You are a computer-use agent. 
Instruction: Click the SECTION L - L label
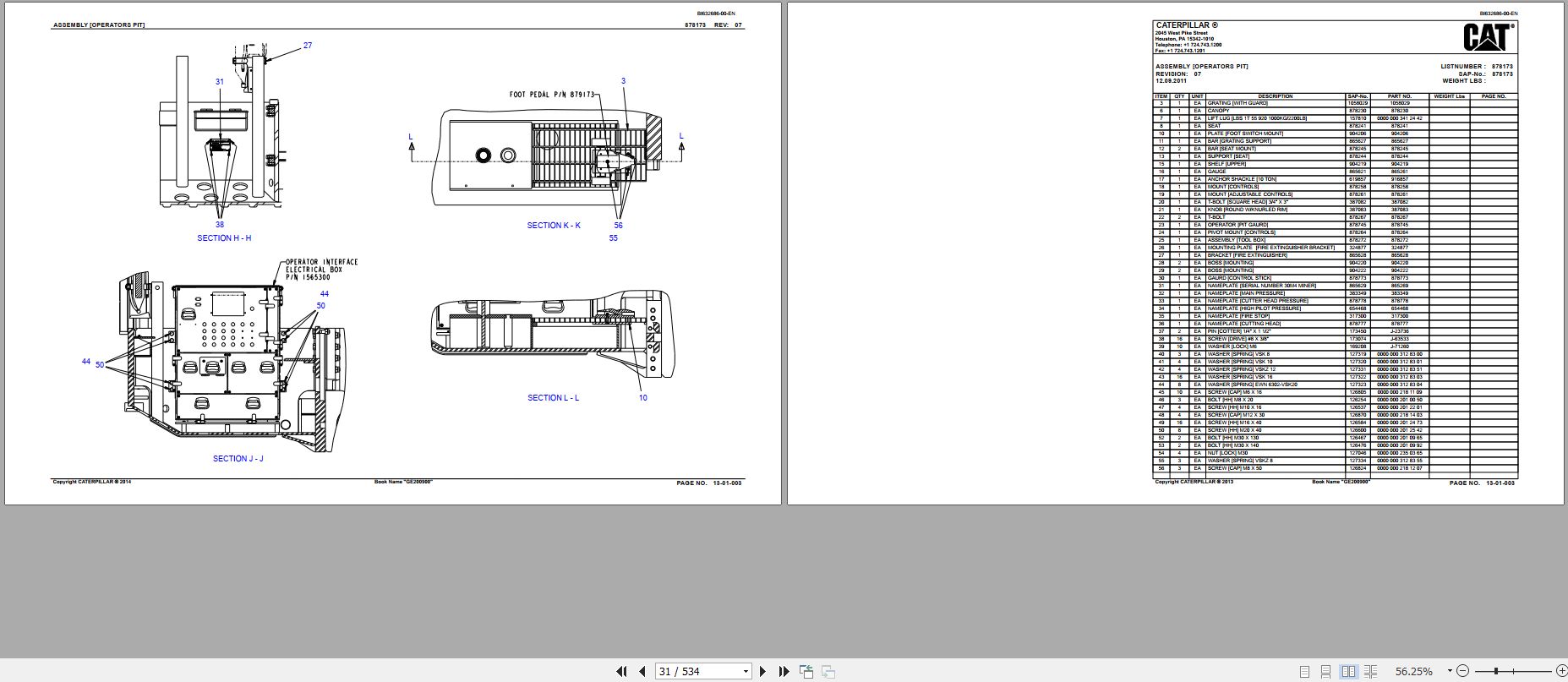(554, 398)
